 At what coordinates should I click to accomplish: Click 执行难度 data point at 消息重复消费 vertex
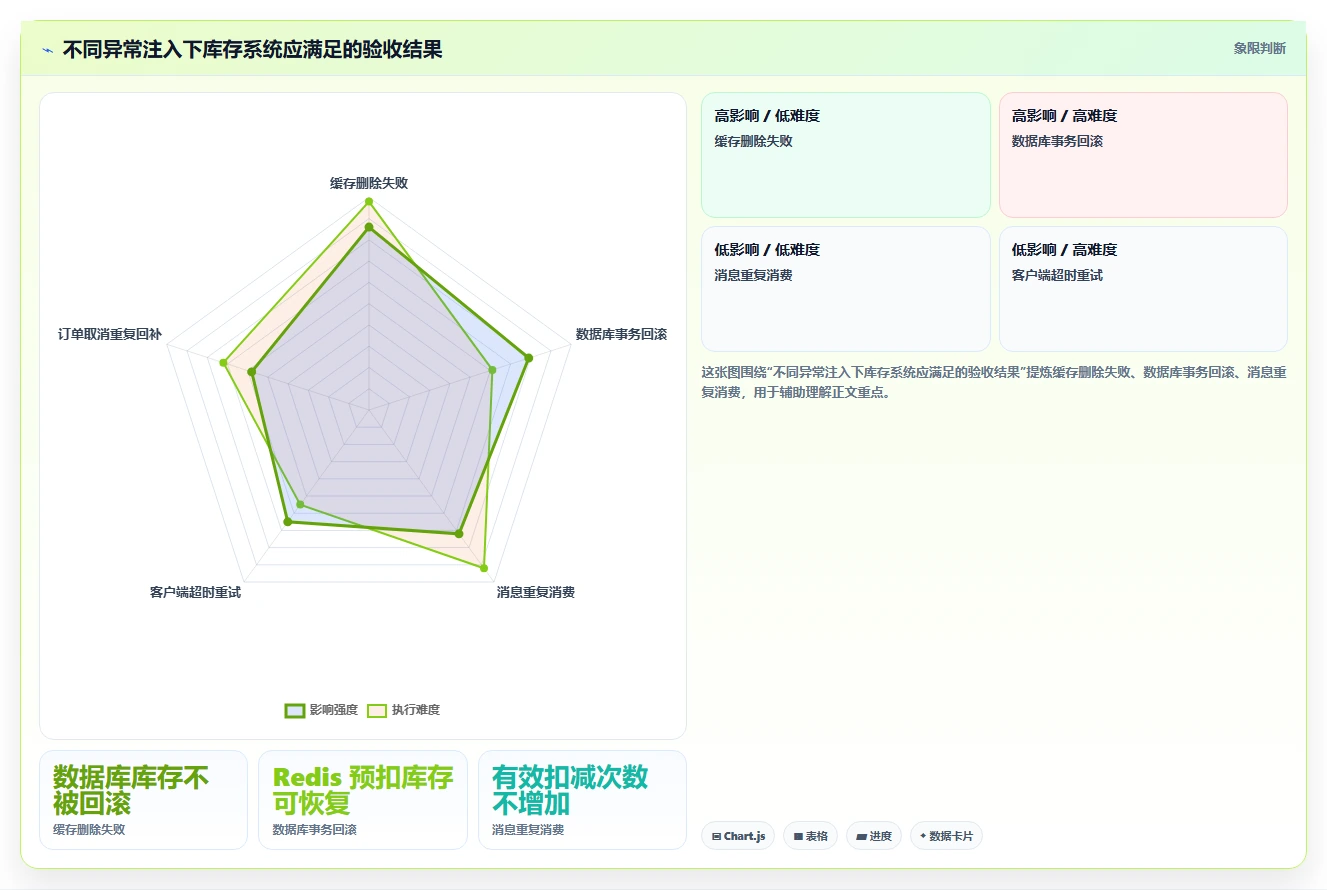pos(484,569)
